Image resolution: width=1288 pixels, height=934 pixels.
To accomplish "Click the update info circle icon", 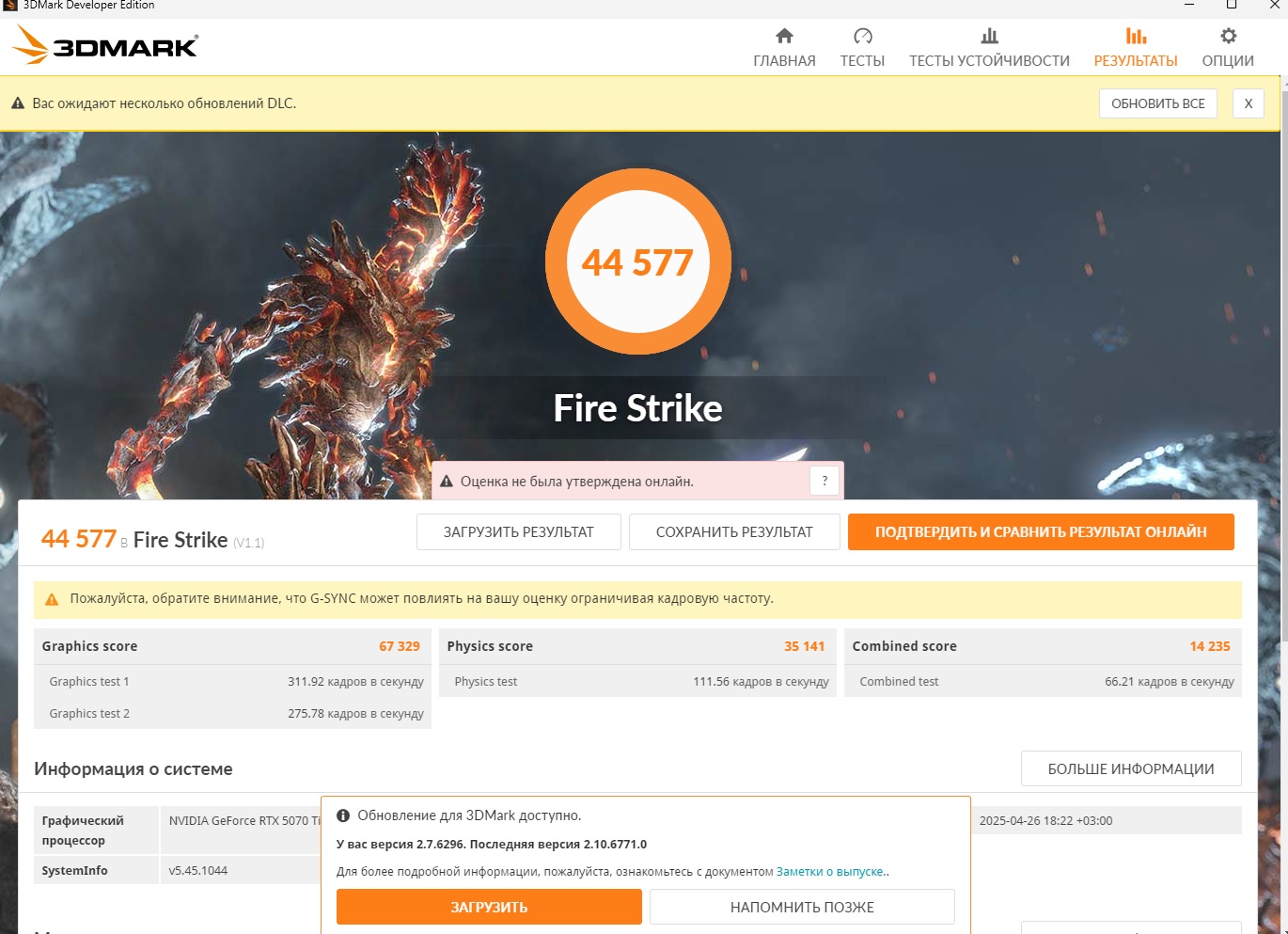I will (x=343, y=815).
